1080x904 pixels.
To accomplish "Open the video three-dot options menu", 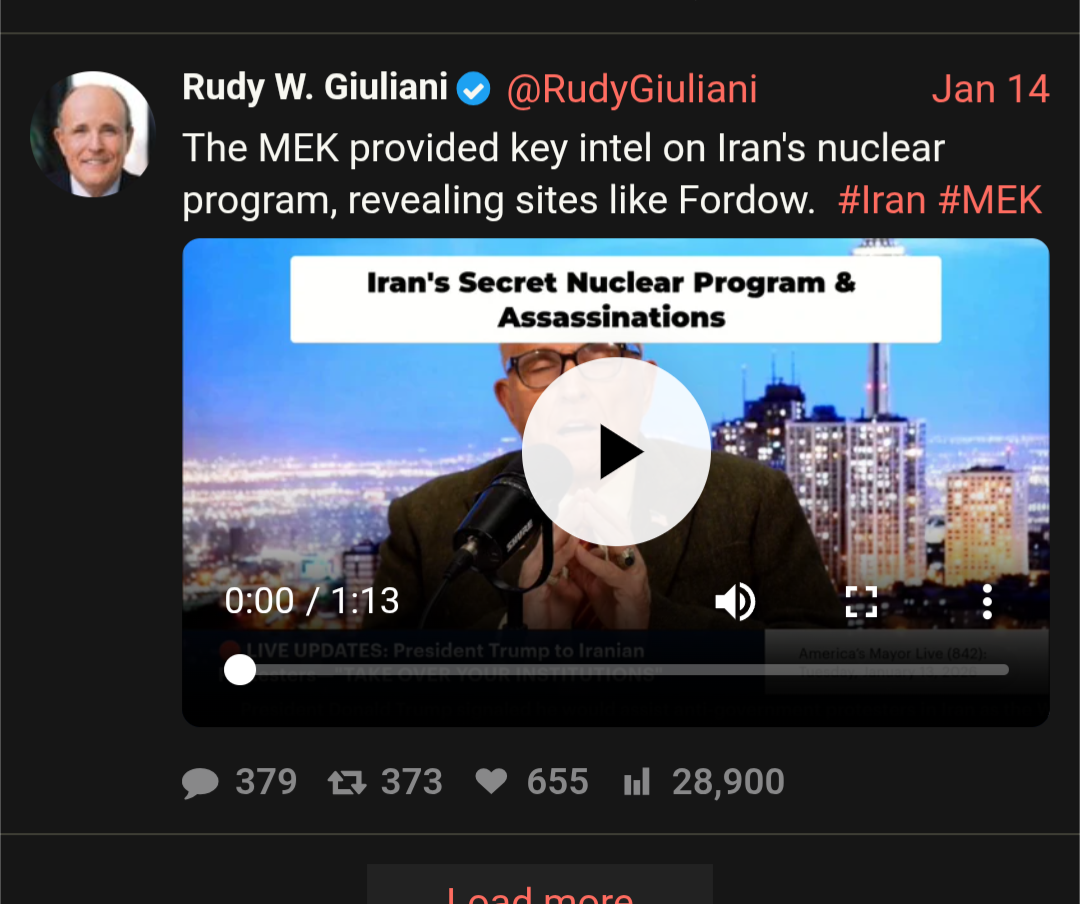I will 987,602.
